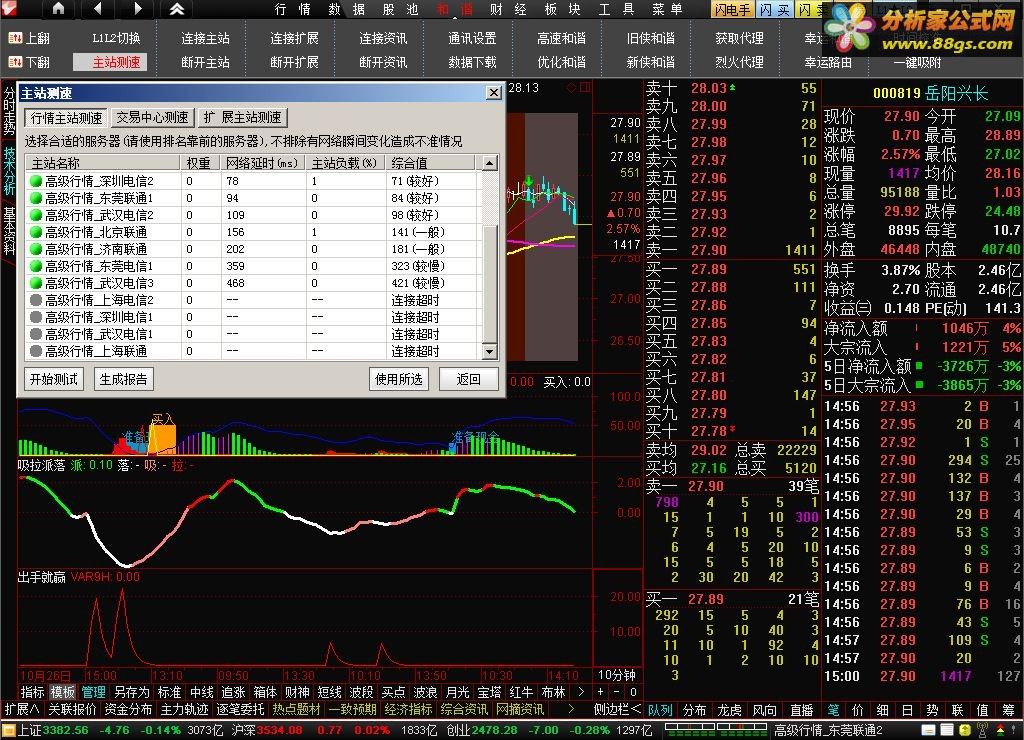This screenshot has width=1024, height=740.
Task: Click the 生成报告 button
Action: point(123,379)
